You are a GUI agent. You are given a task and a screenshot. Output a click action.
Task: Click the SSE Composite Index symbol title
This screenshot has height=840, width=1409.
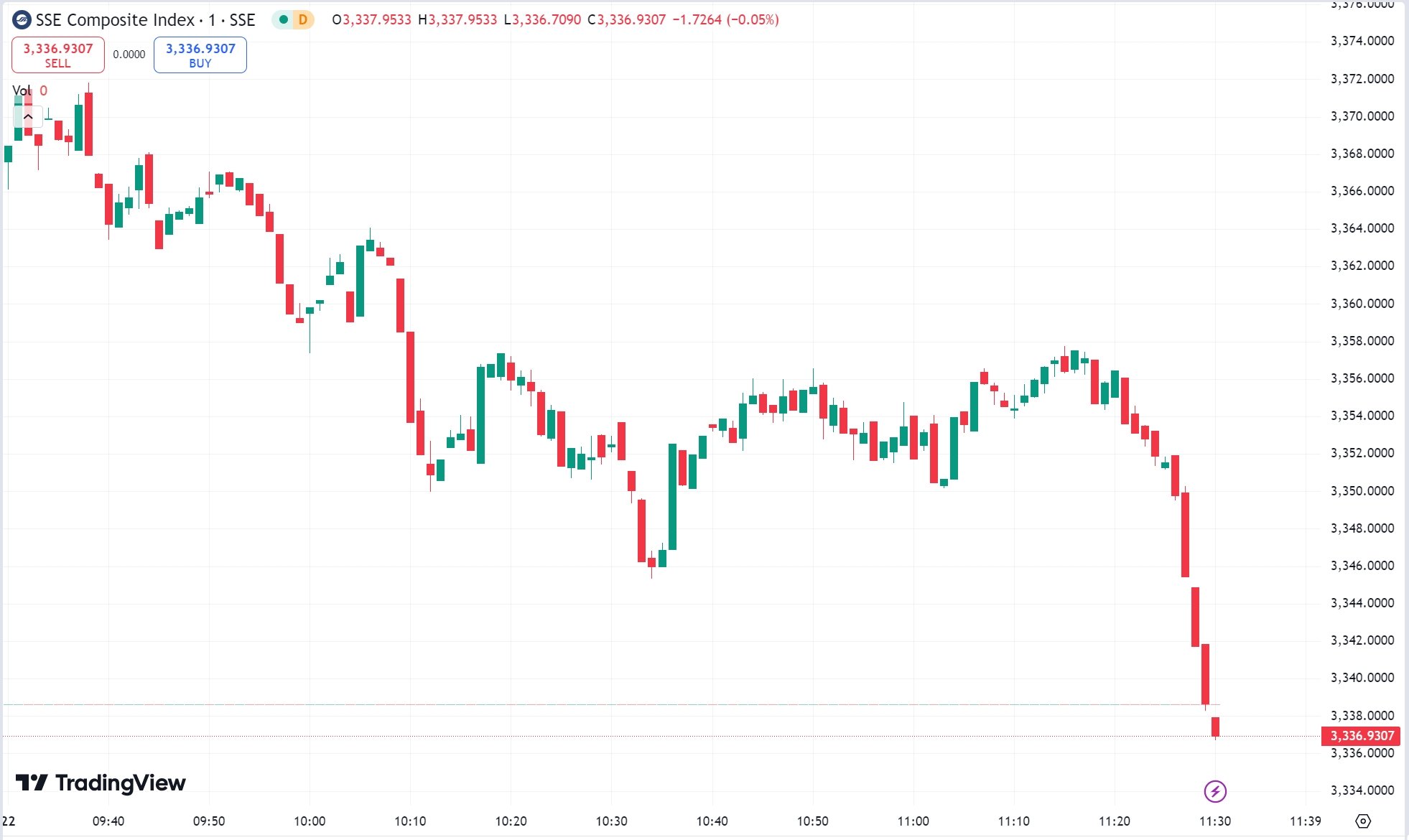click(x=146, y=20)
